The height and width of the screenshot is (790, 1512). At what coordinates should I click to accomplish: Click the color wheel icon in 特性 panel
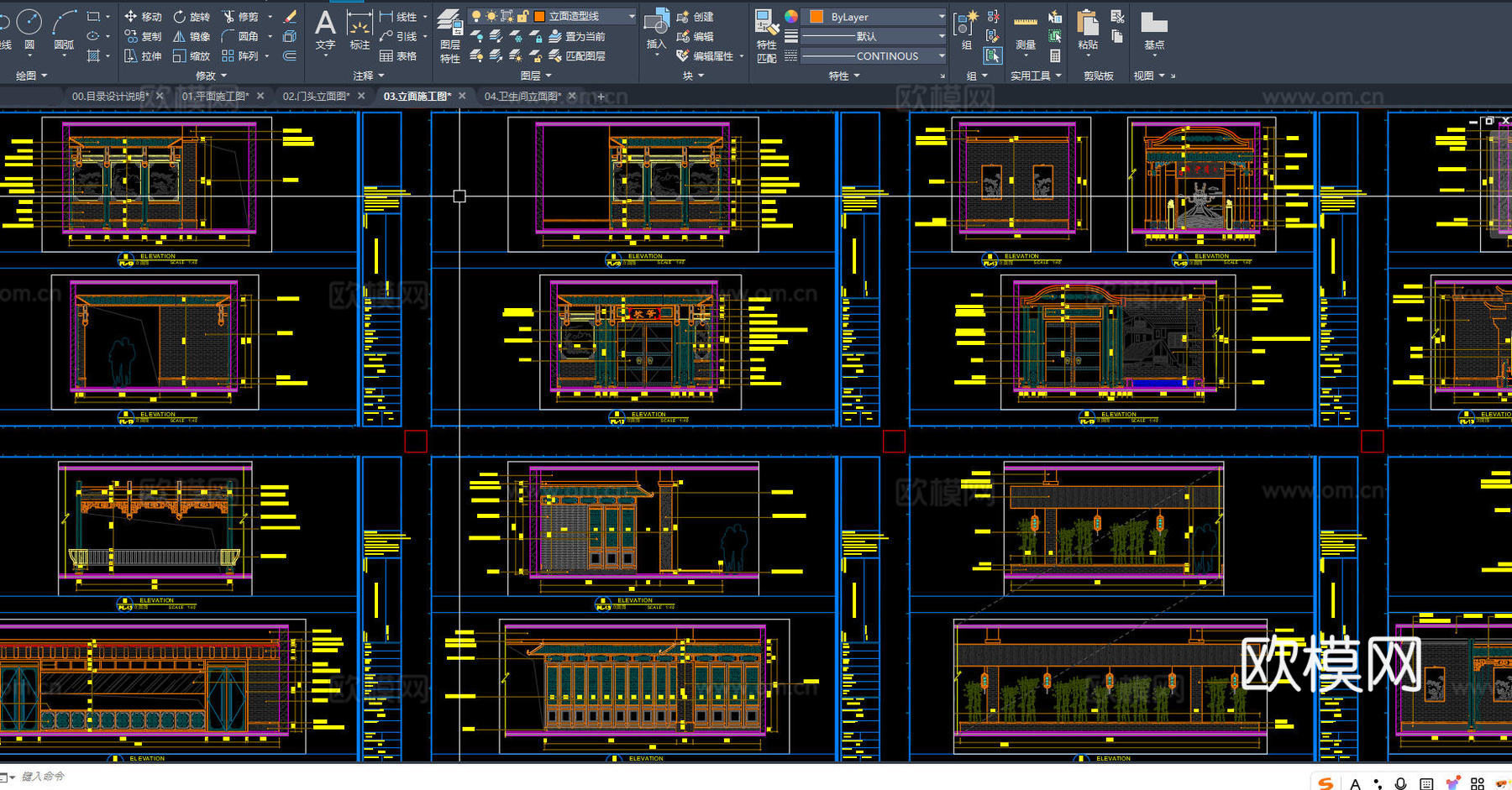pos(791,16)
